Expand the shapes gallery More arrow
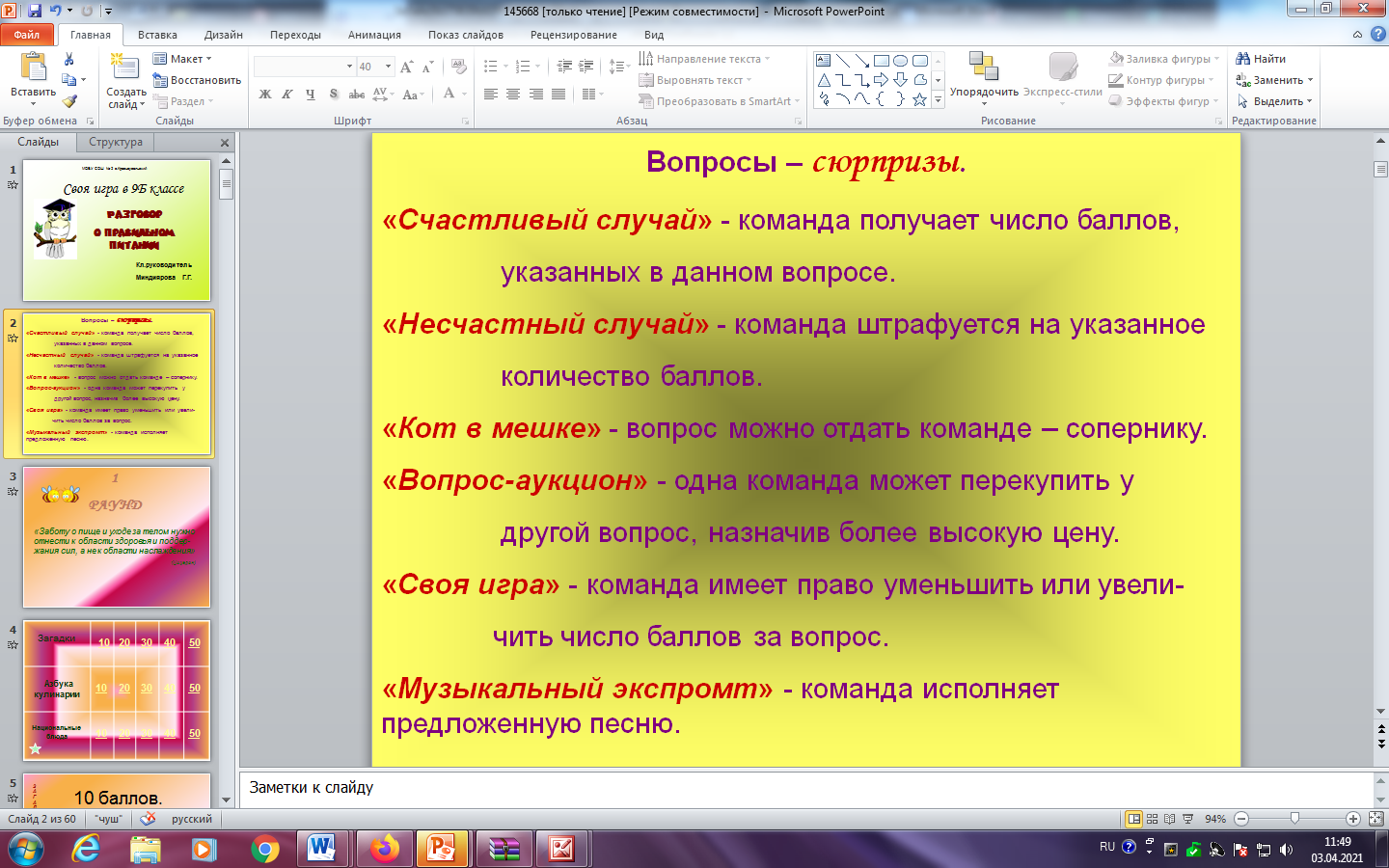The image size is (1389, 868). [939, 100]
